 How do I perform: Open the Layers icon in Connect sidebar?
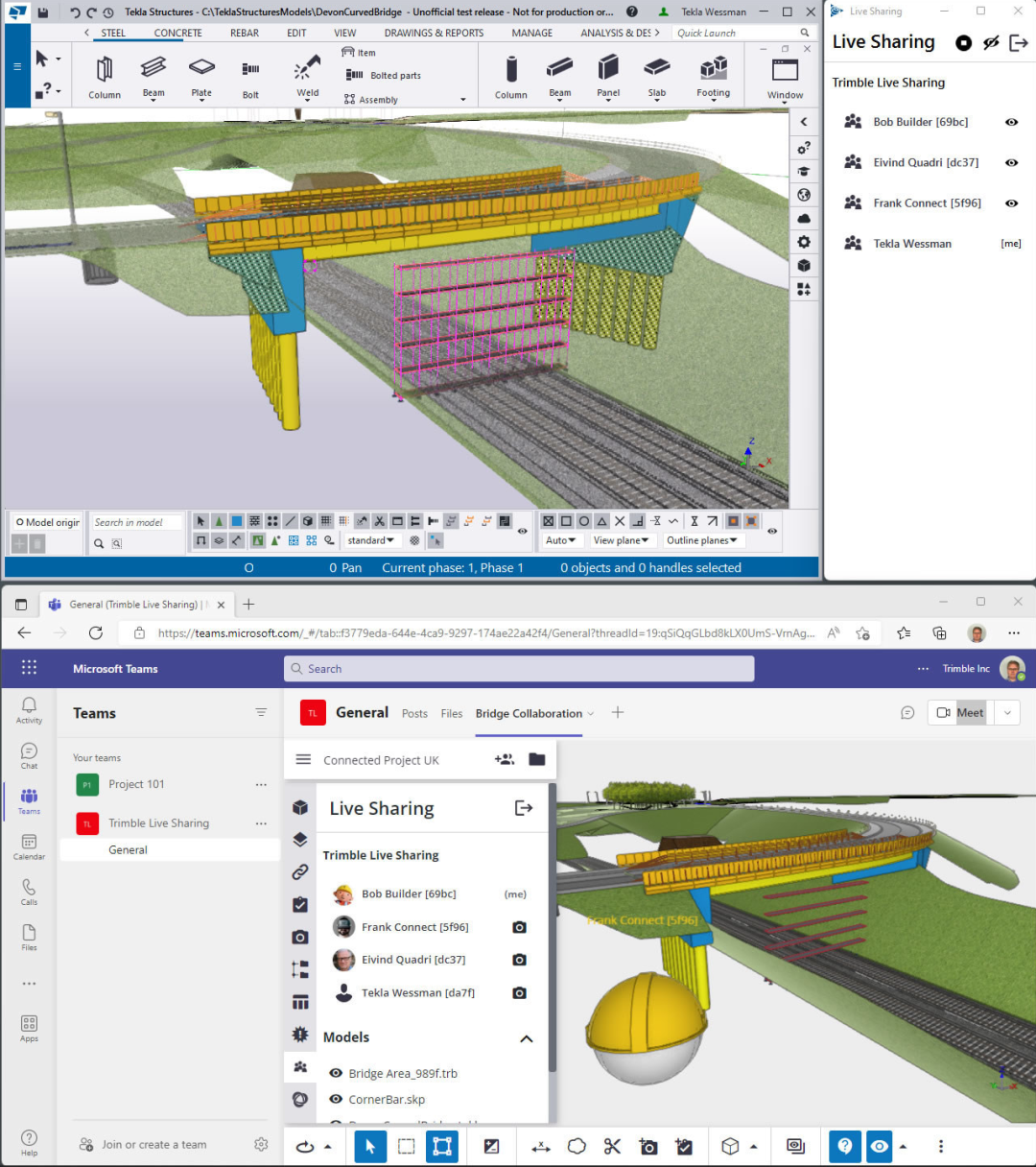pos(300,840)
